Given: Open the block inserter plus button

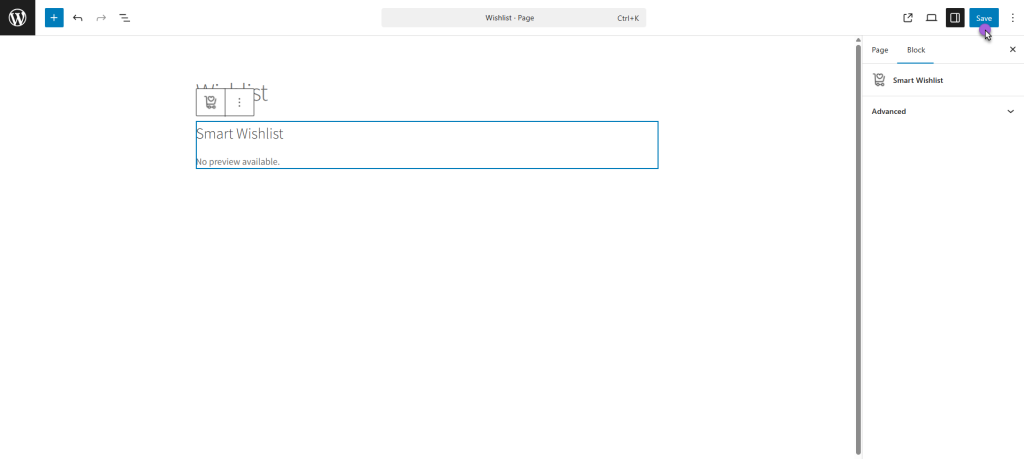Looking at the screenshot, I should (x=54, y=18).
